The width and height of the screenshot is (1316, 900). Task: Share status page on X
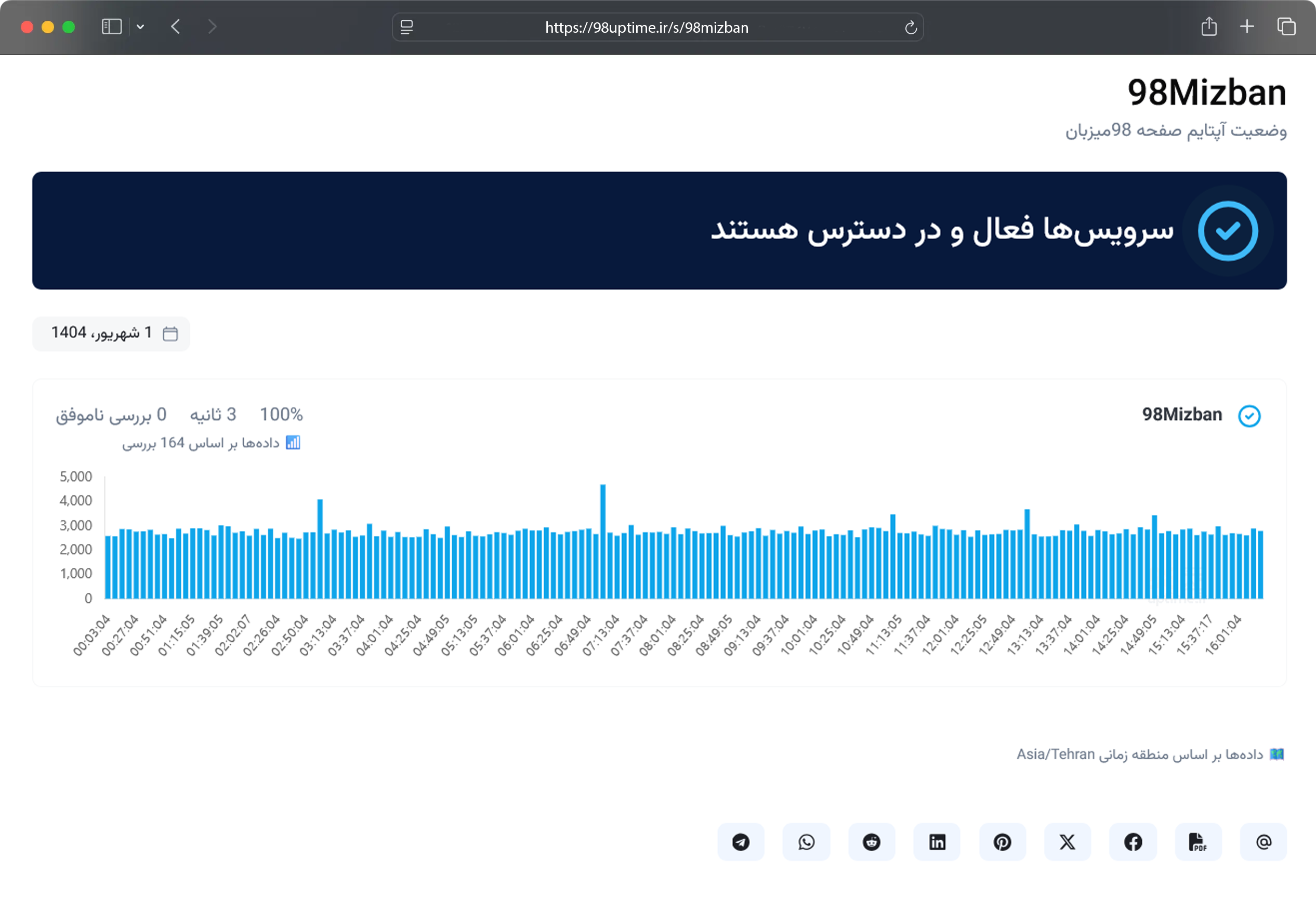point(1068,842)
